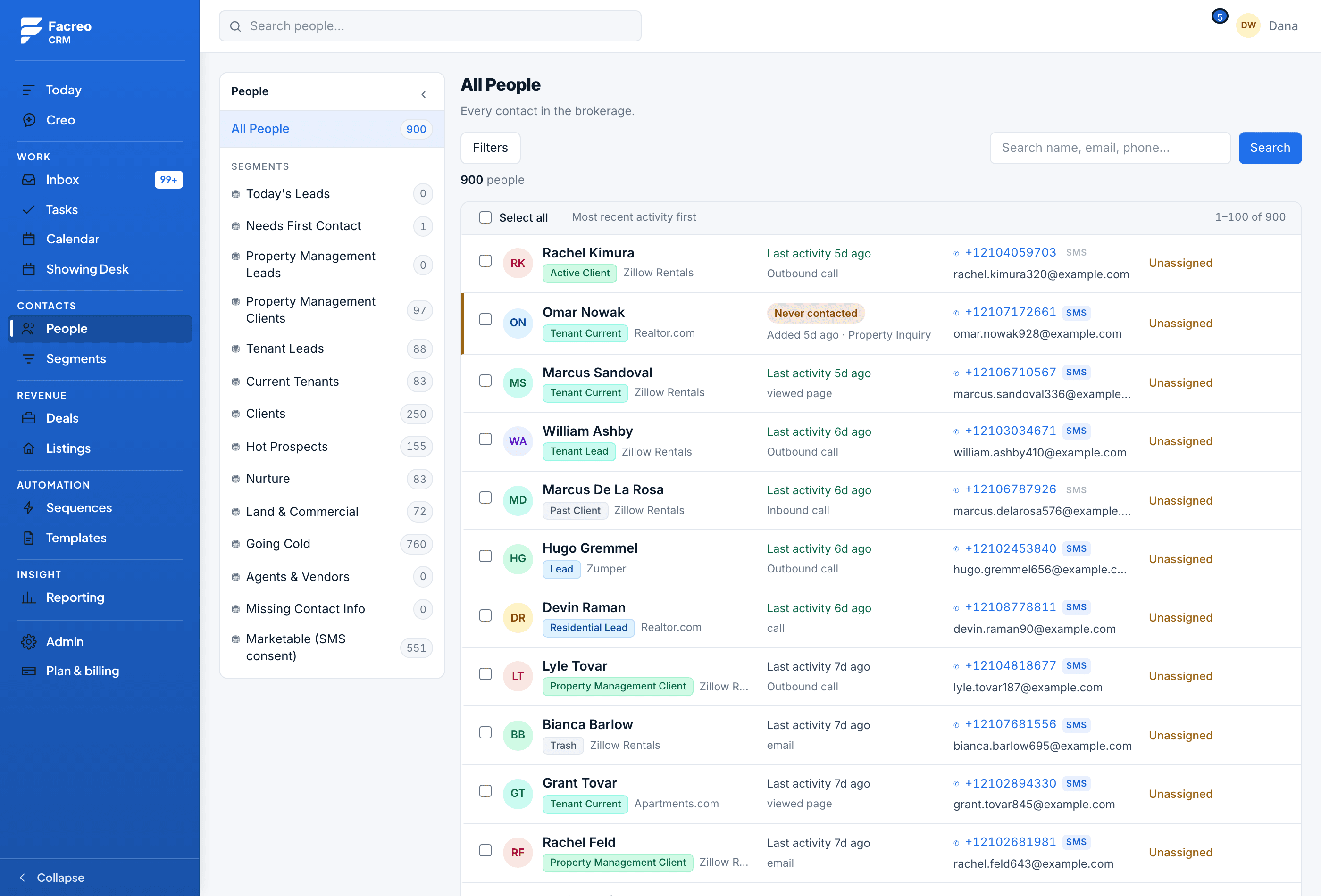Viewport: 1321px width, 896px height.
Task: Open the Tenant Leads segment
Action: click(332, 349)
